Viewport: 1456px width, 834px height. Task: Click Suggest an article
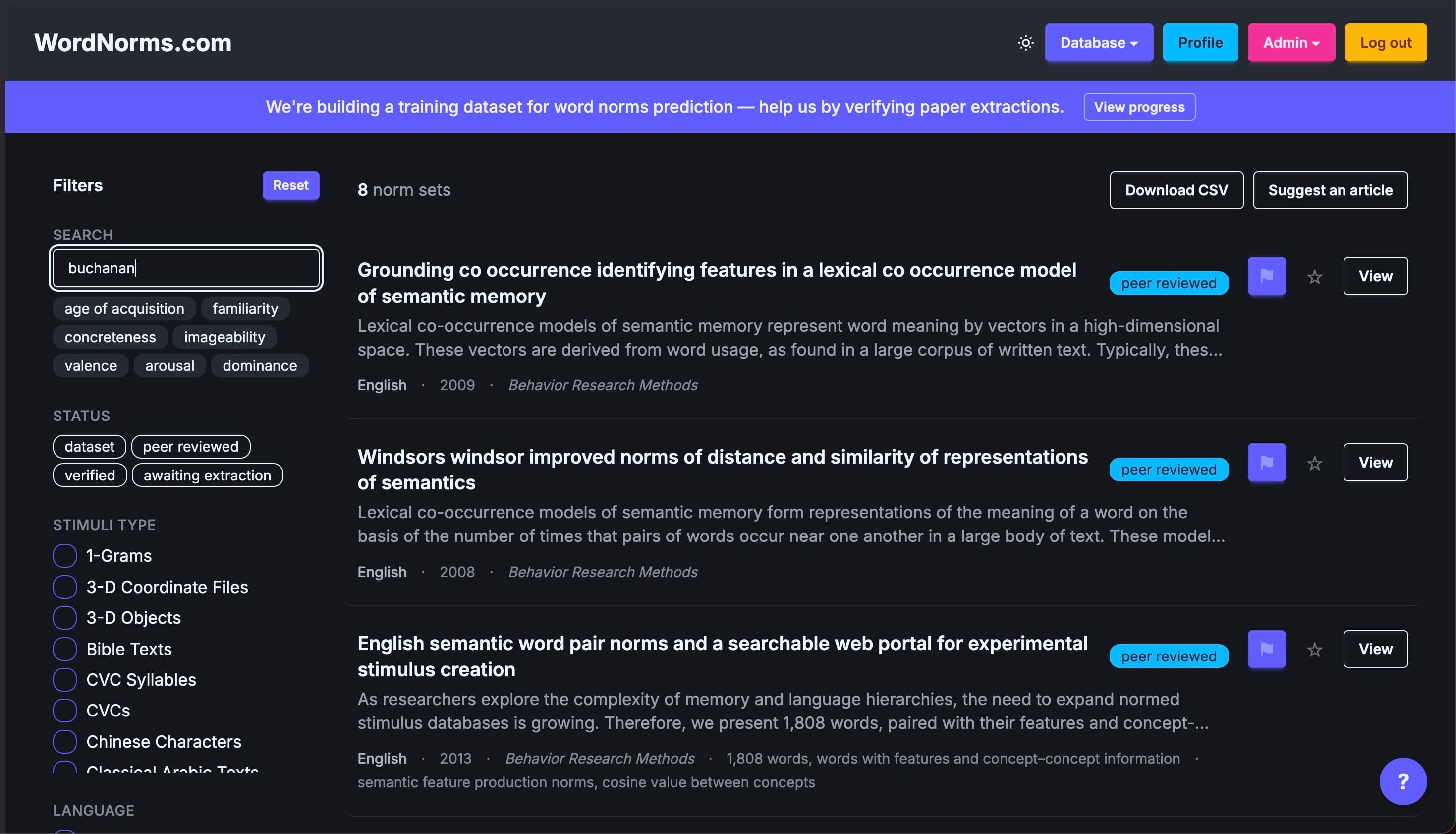(x=1330, y=190)
